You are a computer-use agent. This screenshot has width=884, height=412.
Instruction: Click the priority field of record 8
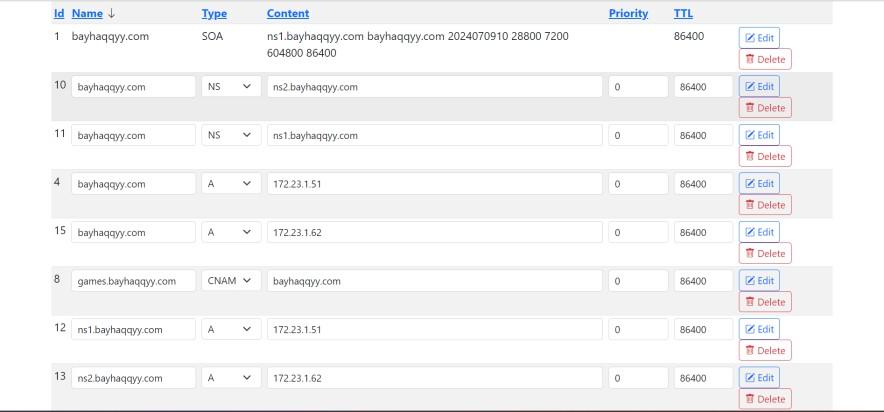[x=638, y=281]
